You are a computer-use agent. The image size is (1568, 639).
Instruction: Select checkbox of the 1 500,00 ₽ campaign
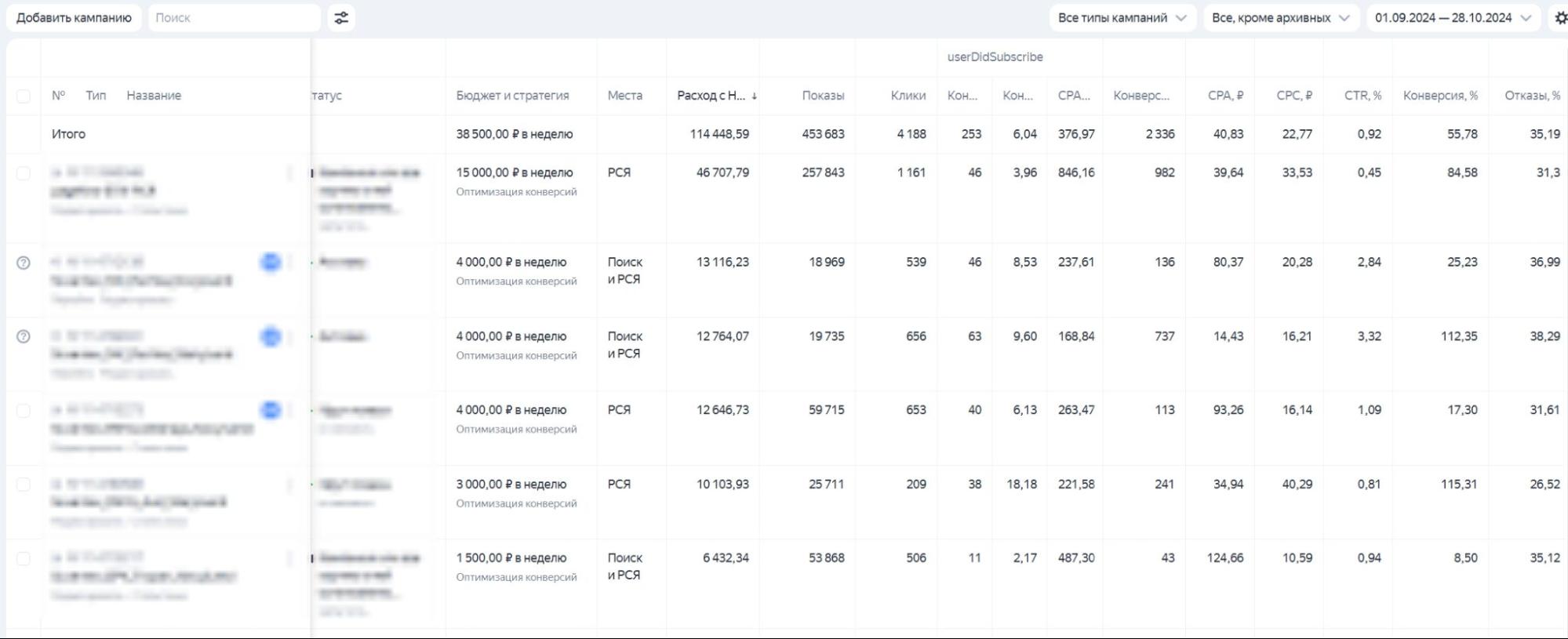click(x=24, y=558)
